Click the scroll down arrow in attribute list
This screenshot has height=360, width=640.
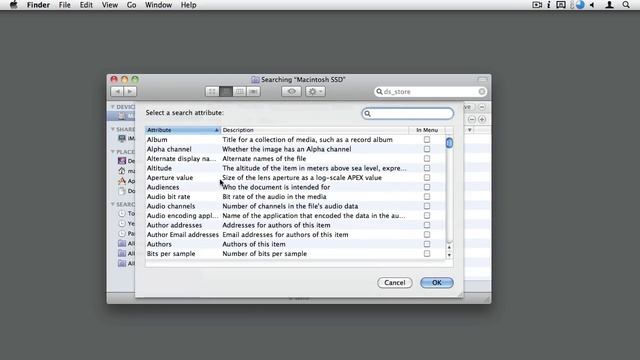click(x=449, y=255)
